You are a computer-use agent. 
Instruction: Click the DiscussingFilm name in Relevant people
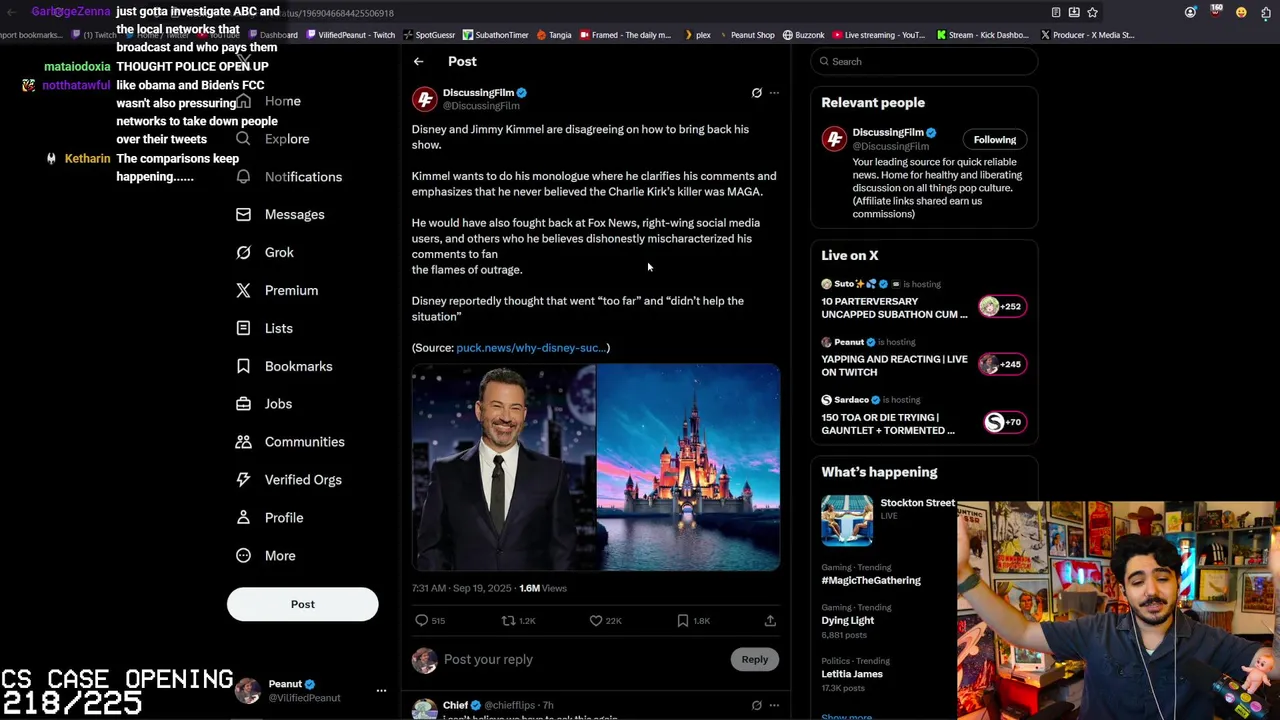click(888, 133)
